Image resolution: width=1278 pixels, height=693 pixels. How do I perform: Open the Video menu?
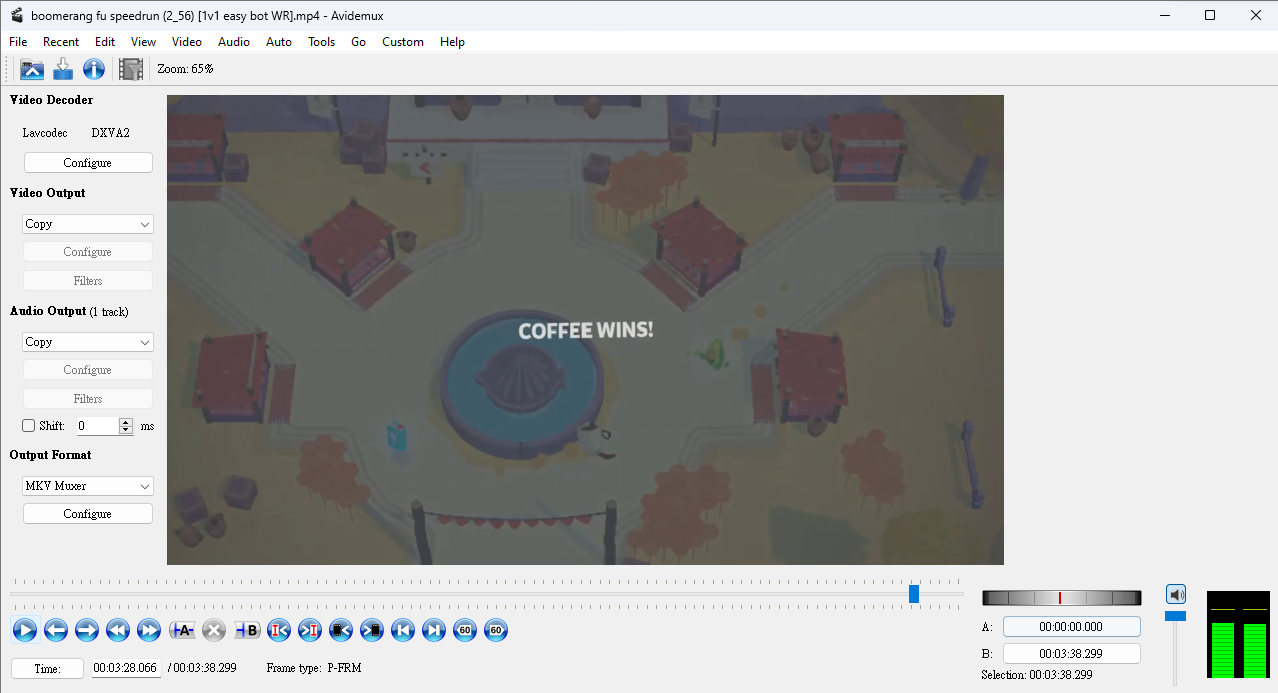coord(187,42)
